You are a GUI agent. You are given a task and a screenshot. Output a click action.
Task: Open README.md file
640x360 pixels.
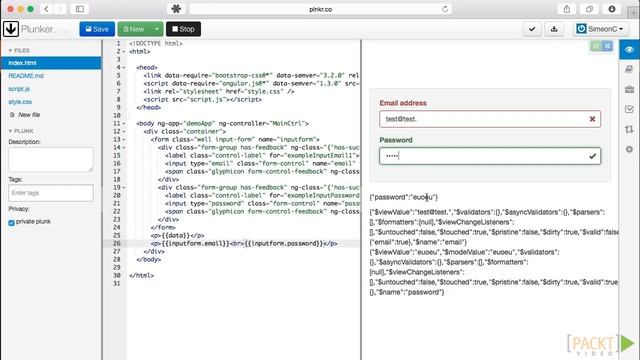click(x=26, y=76)
